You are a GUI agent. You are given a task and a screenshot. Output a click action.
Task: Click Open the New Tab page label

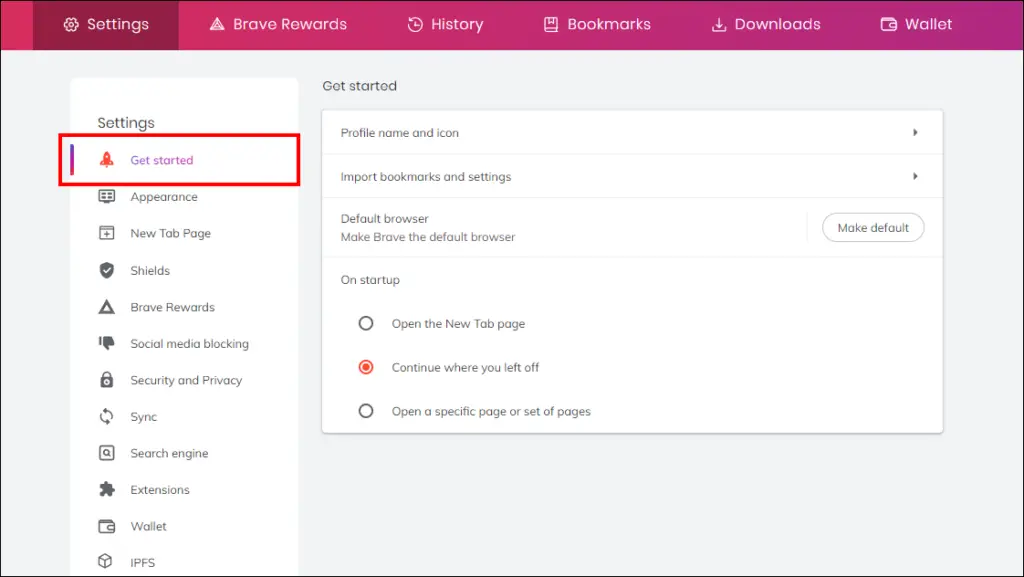point(458,324)
